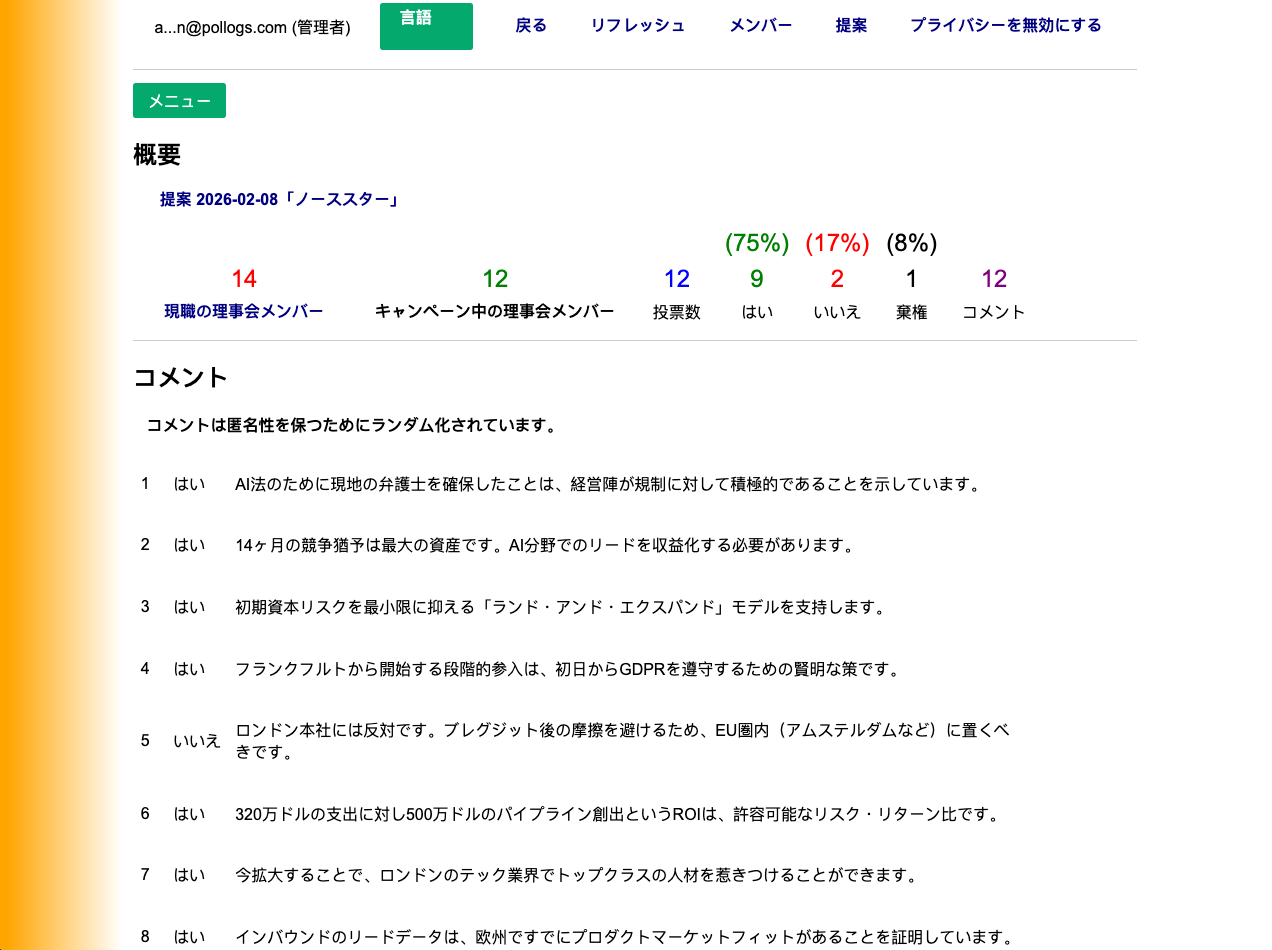
Task: Open the メンバー page
Action: [761, 26]
